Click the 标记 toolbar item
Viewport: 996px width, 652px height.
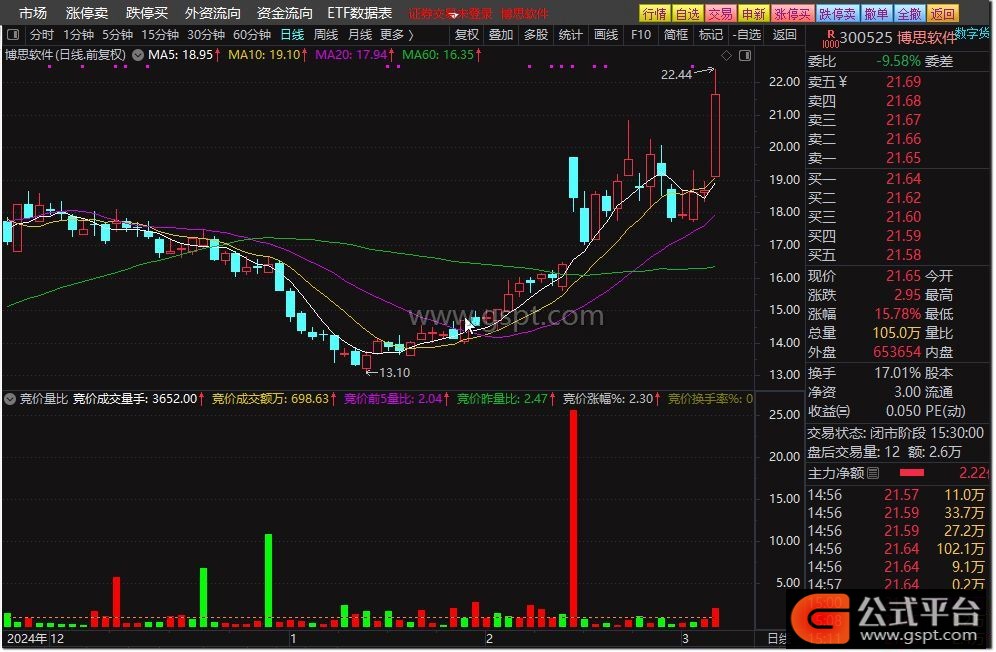tap(710, 34)
